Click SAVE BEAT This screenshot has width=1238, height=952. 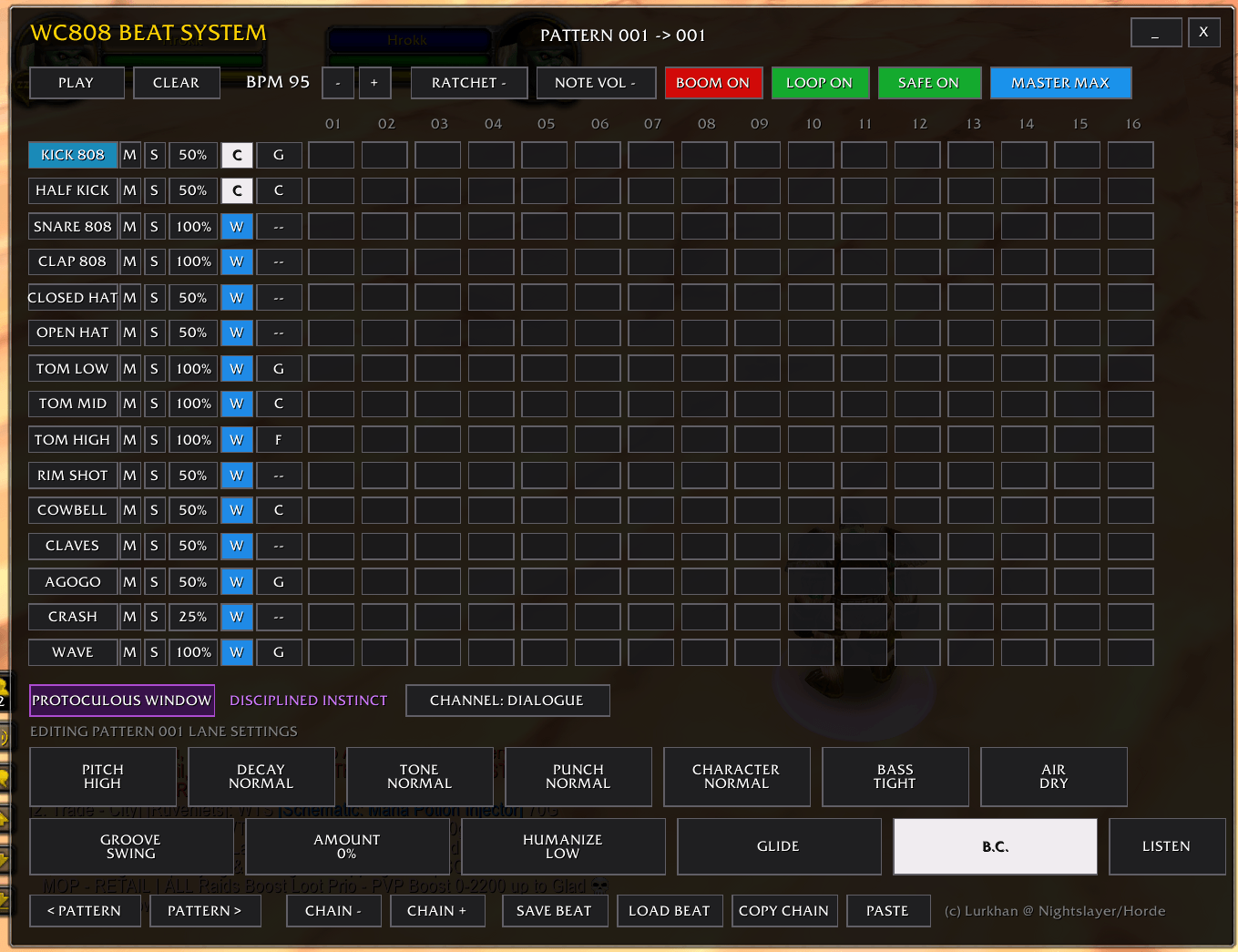pyautogui.click(x=555, y=911)
